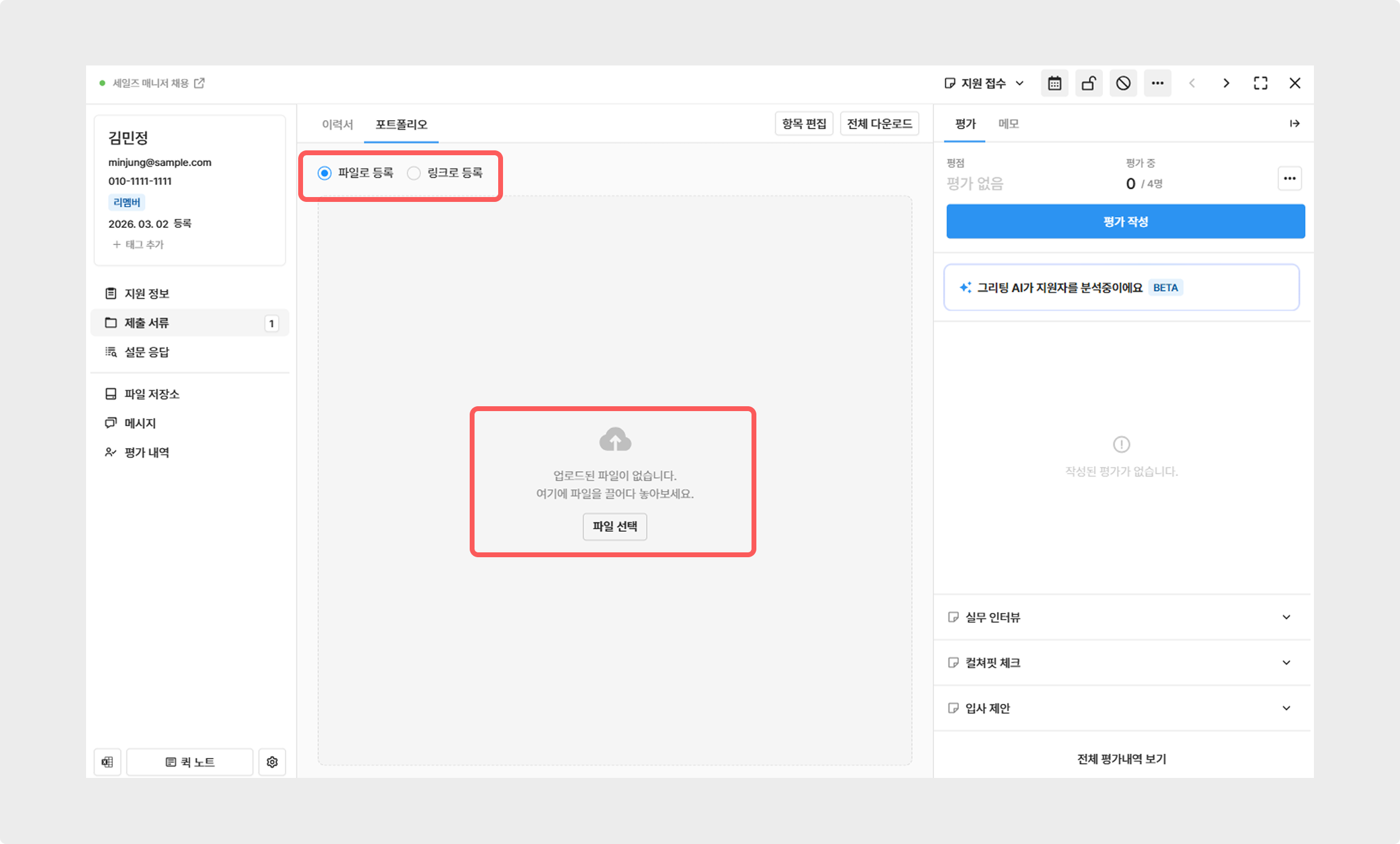The width and height of the screenshot is (1400, 844).
Task: Click the blue 평가 작성 button
Action: pyautogui.click(x=1125, y=221)
